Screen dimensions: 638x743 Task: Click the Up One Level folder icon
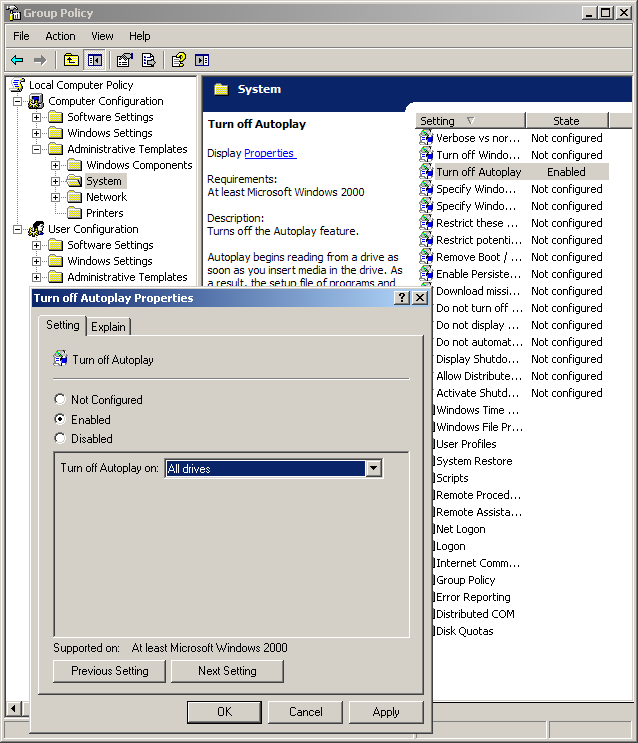click(x=72, y=60)
